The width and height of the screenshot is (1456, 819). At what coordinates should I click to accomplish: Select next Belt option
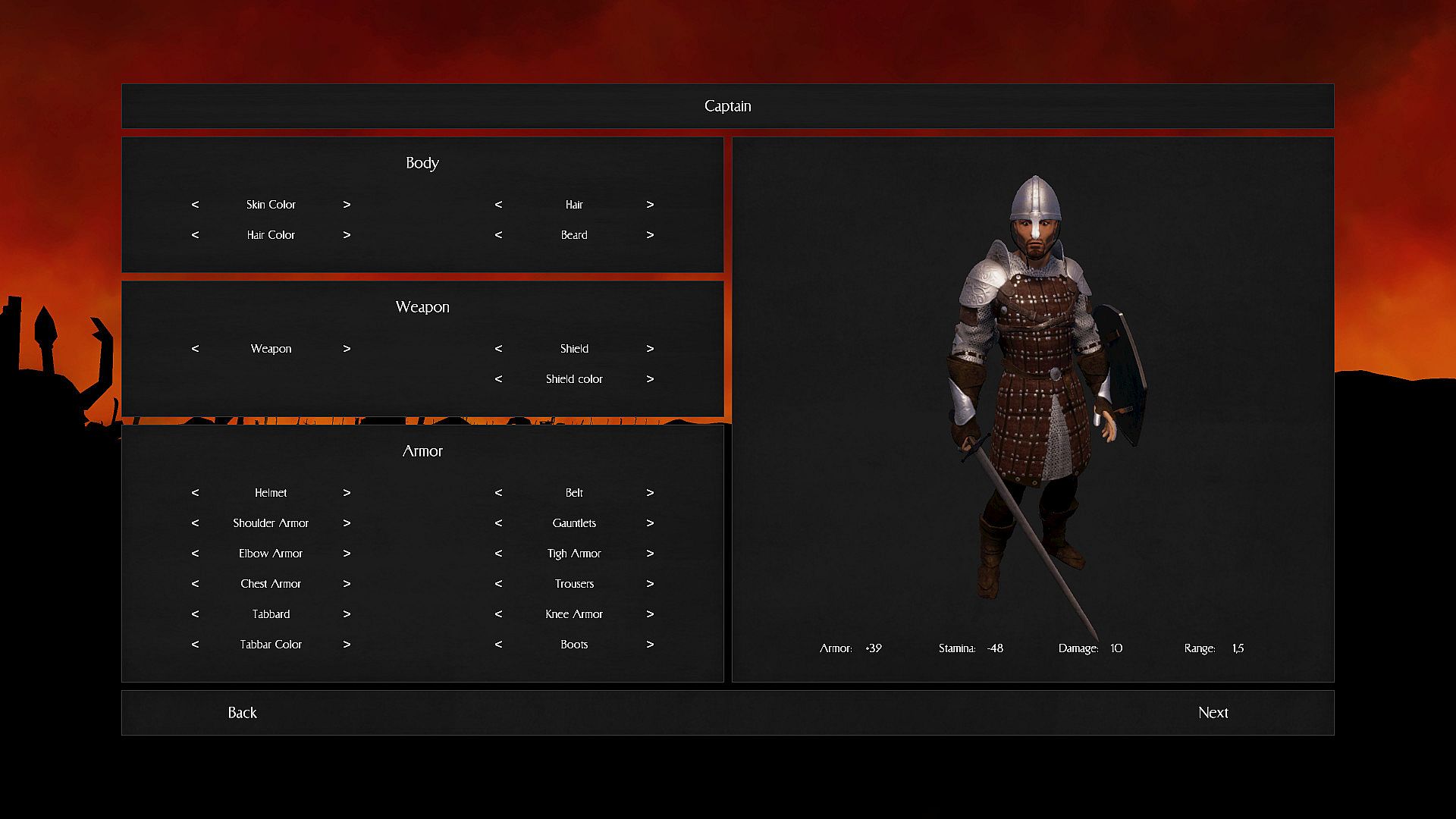(x=650, y=493)
